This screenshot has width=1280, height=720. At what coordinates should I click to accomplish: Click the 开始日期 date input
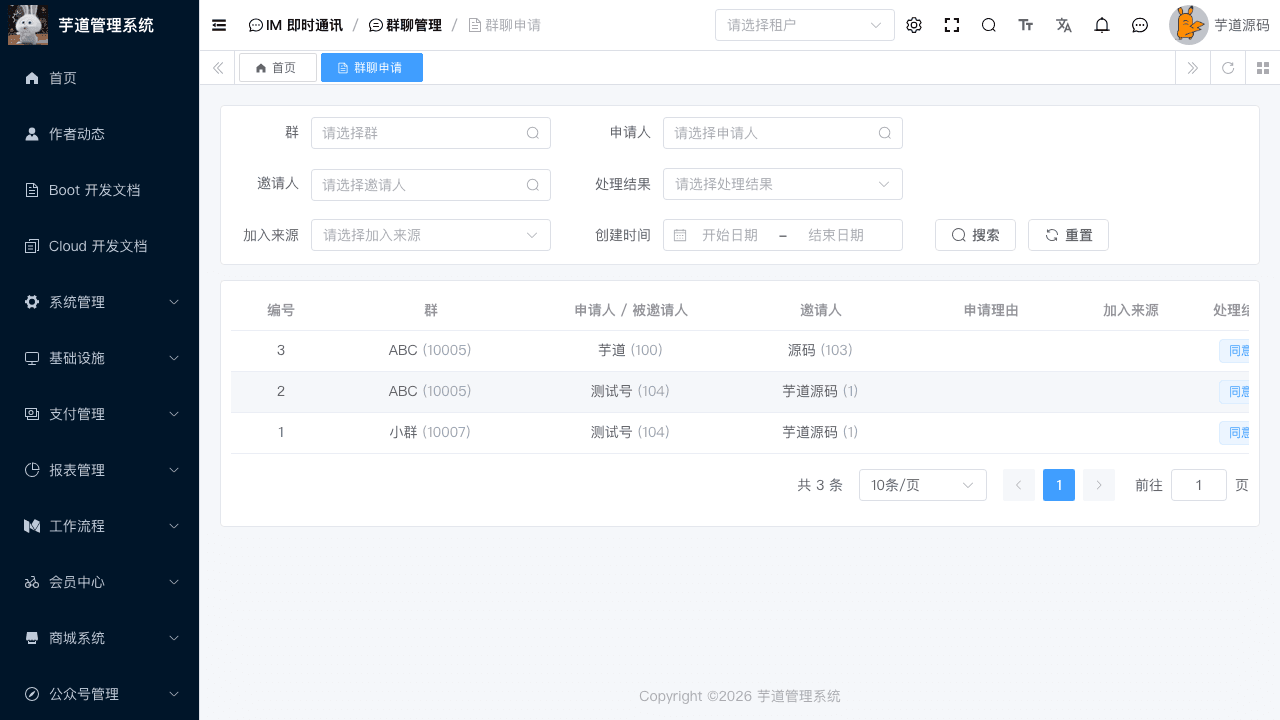click(x=730, y=235)
